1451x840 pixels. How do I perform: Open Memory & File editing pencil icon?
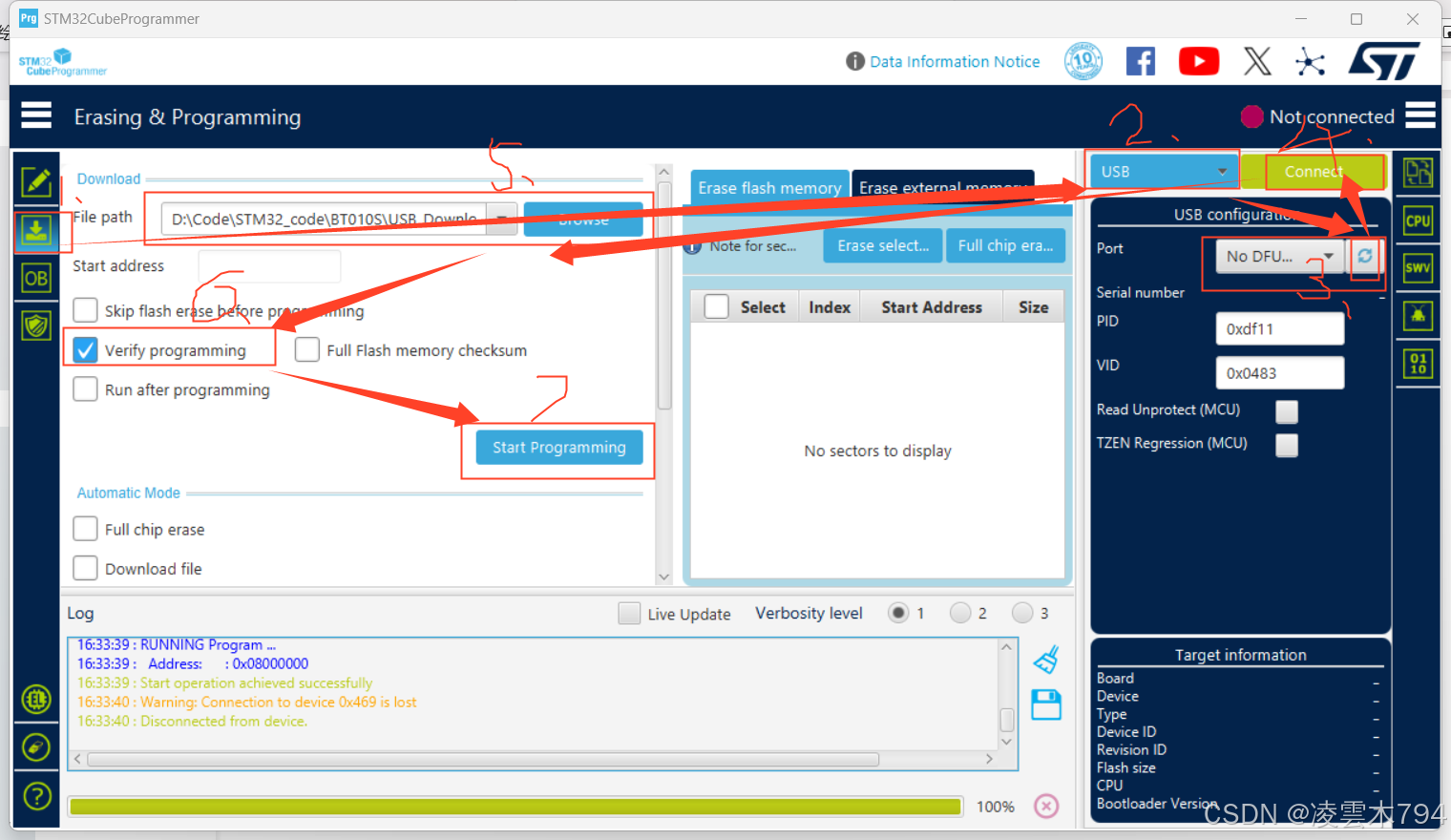pyautogui.click(x=36, y=181)
